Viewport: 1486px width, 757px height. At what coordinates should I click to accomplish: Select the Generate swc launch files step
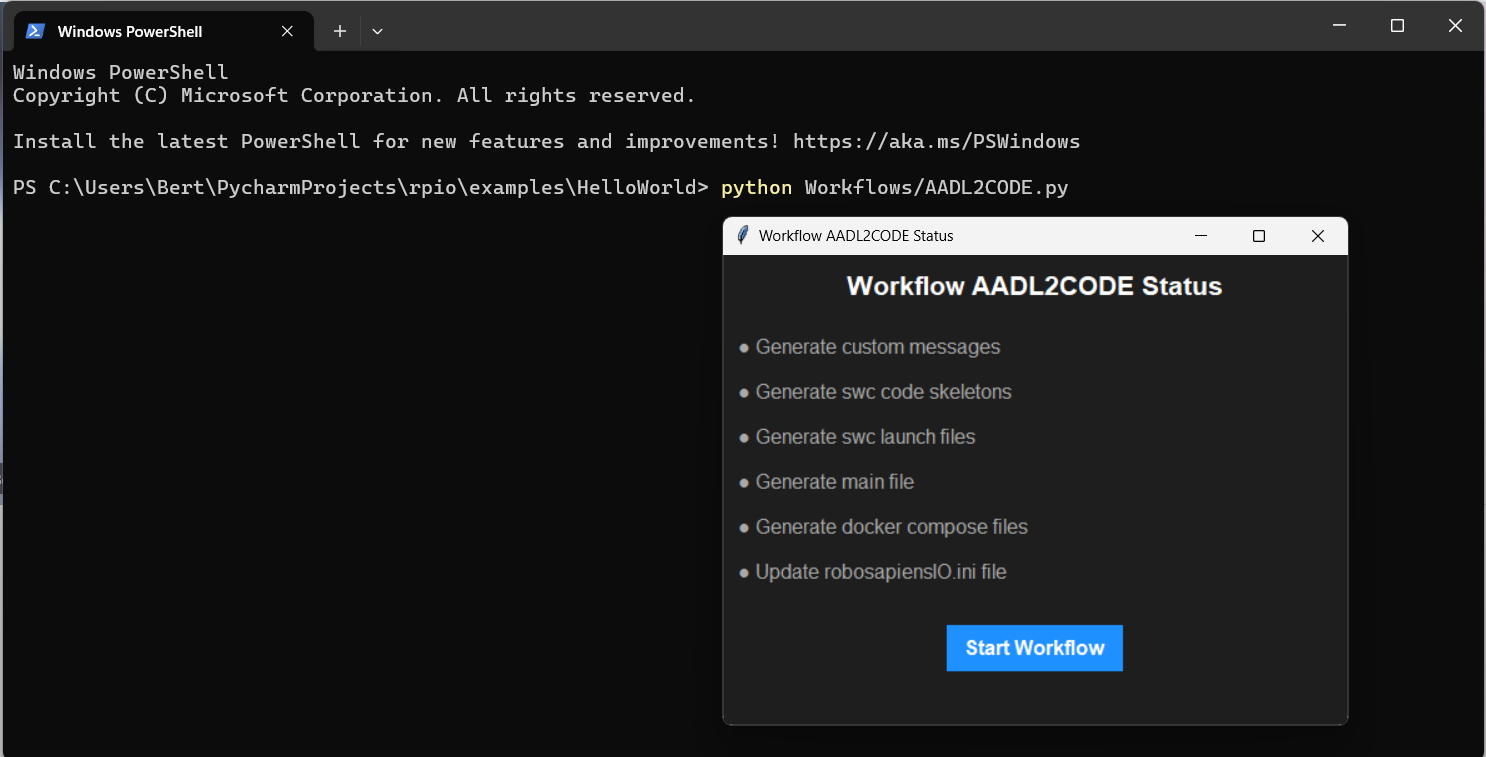pos(865,437)
